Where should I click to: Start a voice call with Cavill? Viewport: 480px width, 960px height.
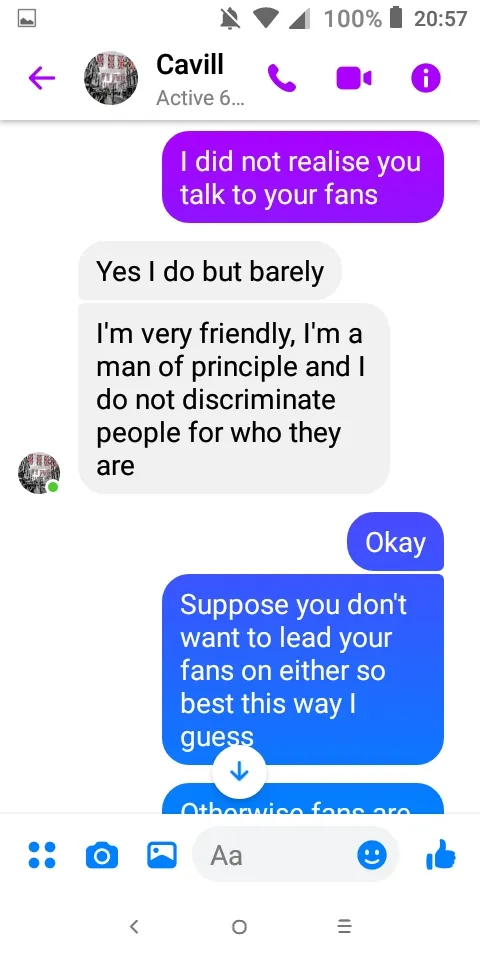[x=282, y=78]
